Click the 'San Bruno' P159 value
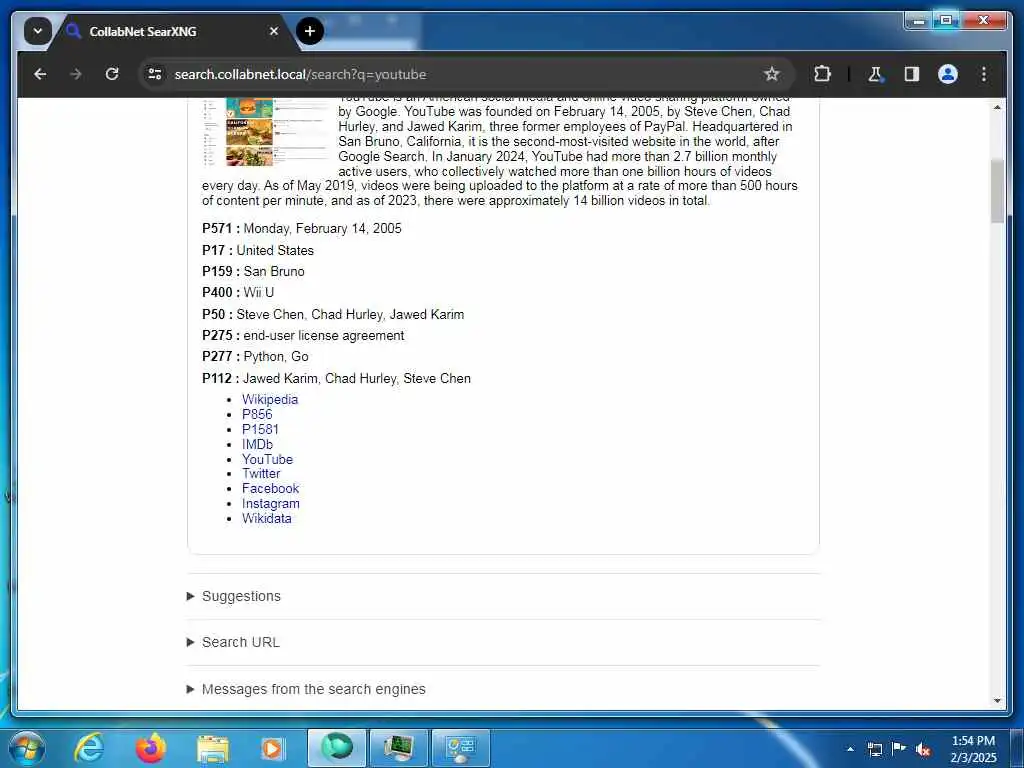Image resolution: width=1024 pixels, height=768 pixels. [274, 271]
